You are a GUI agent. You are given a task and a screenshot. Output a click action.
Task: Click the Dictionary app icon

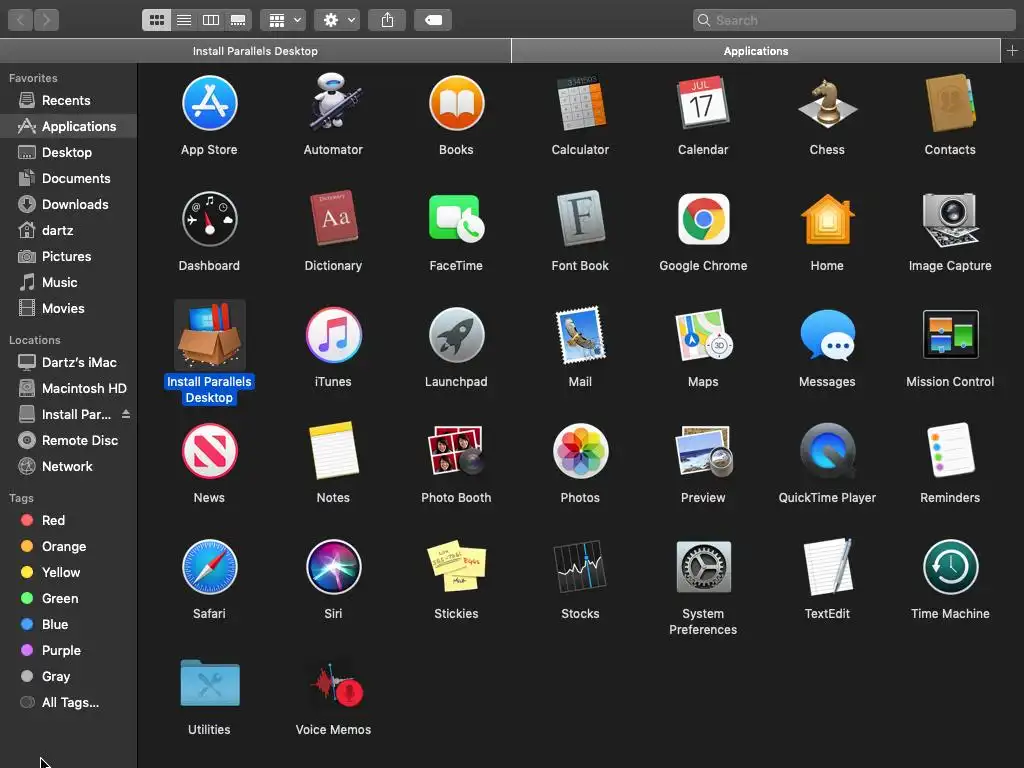click(334, 218)
